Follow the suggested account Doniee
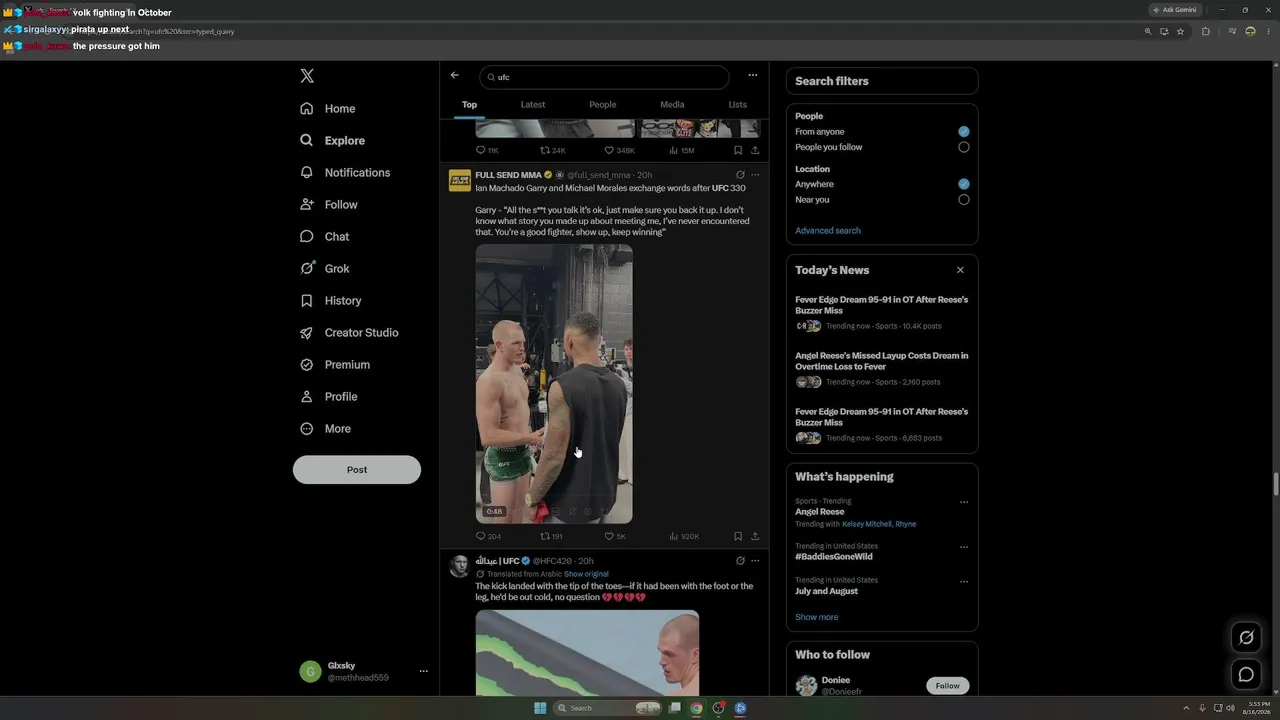 [948, 686]
